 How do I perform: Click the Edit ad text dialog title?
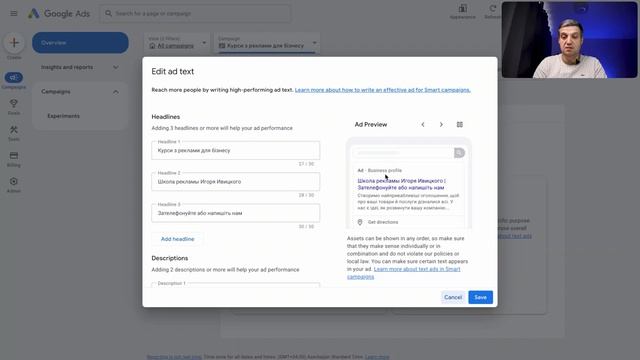173,71
